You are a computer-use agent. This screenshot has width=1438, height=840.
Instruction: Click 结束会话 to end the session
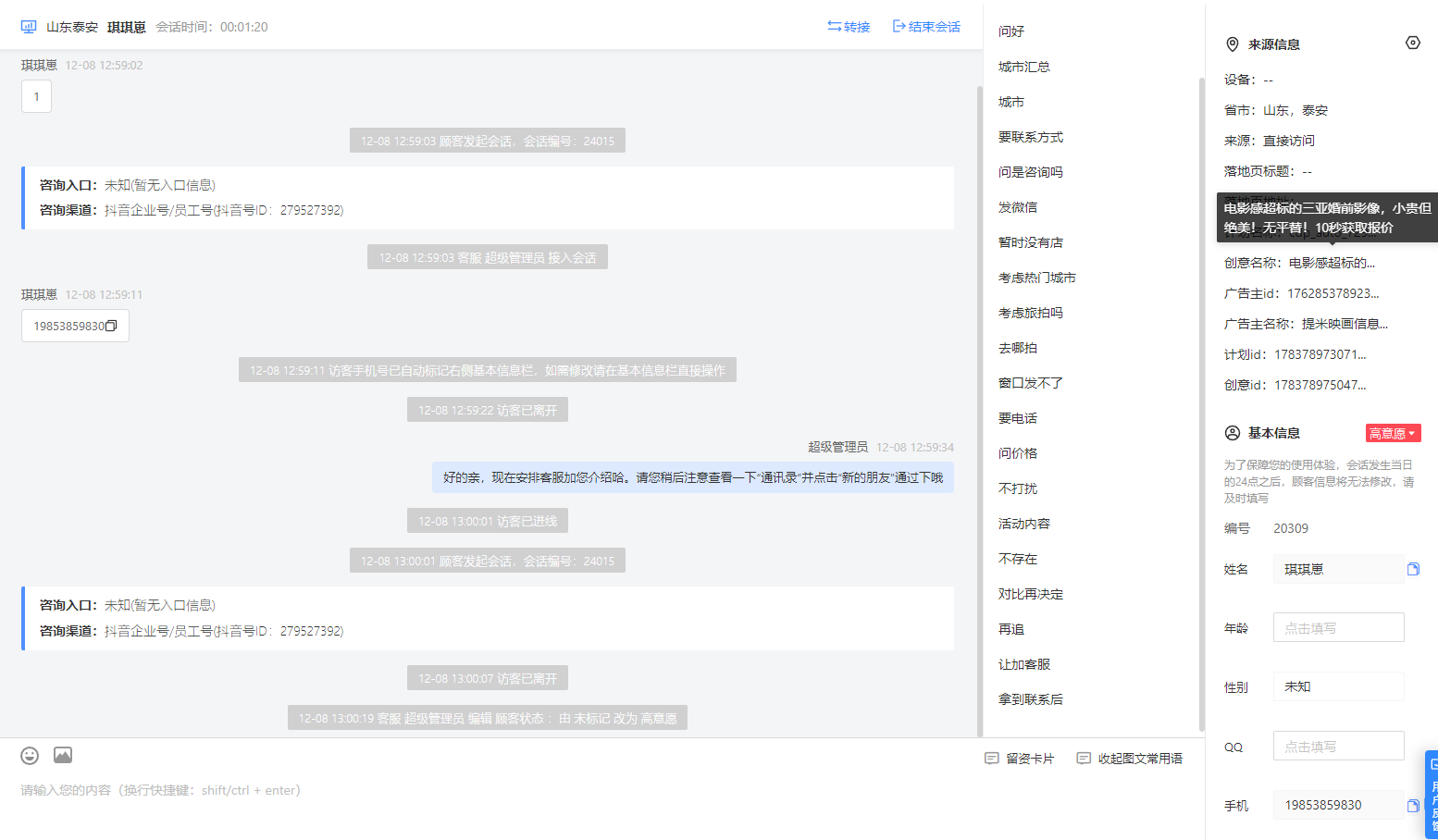point(926,27)
